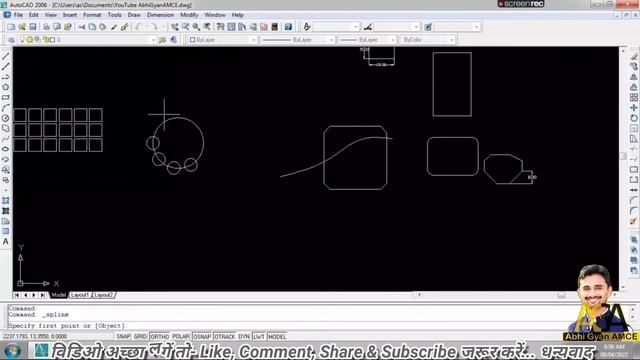Select the Polygon draw tool

[6, 87]
